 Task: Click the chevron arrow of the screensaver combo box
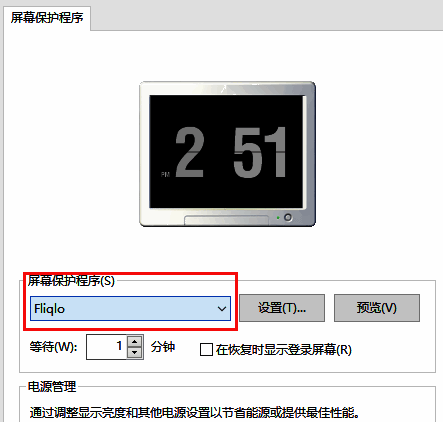222,309
